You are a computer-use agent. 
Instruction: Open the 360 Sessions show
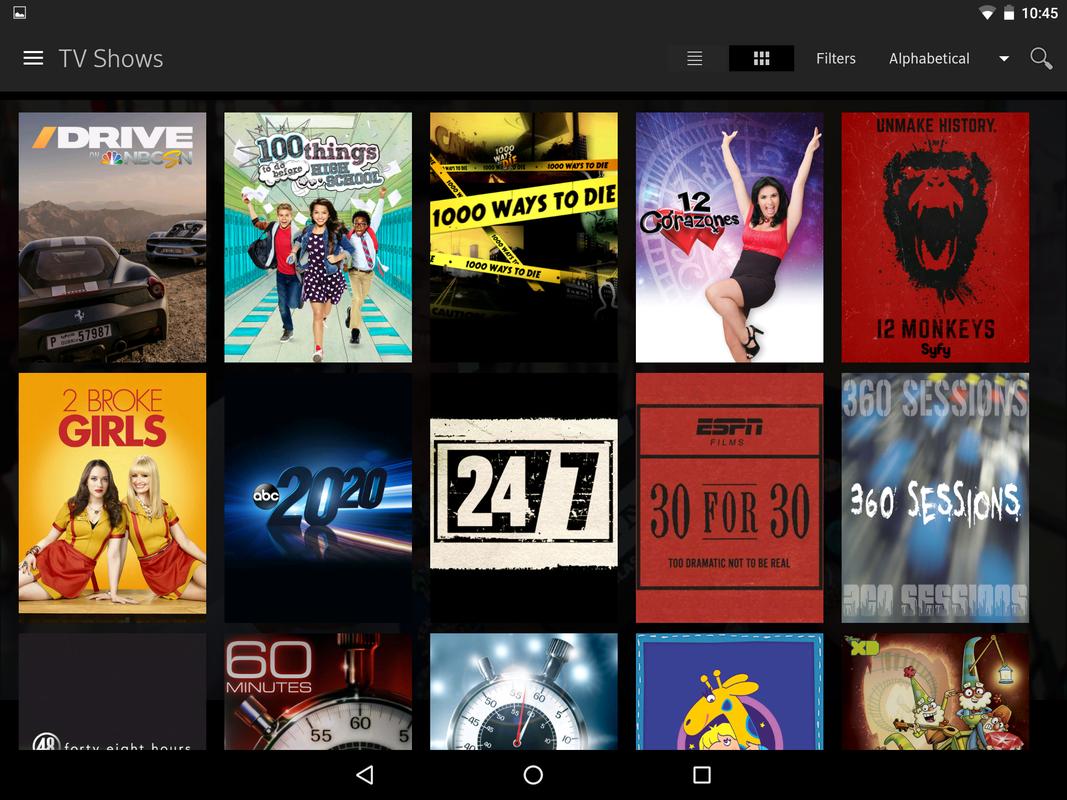[x=935, y=497]
